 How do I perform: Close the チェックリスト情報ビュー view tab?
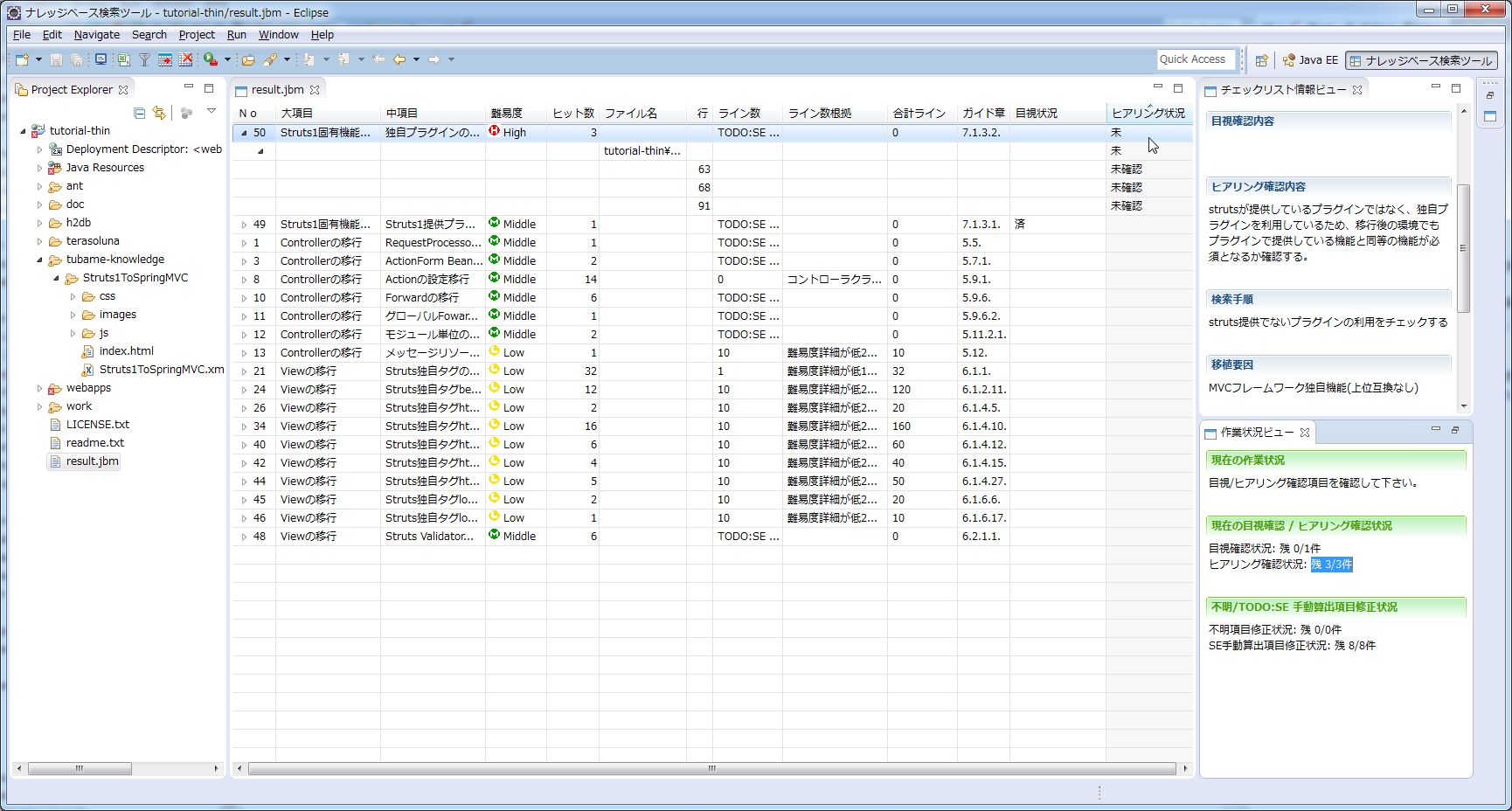click(x=1357, y=90)
